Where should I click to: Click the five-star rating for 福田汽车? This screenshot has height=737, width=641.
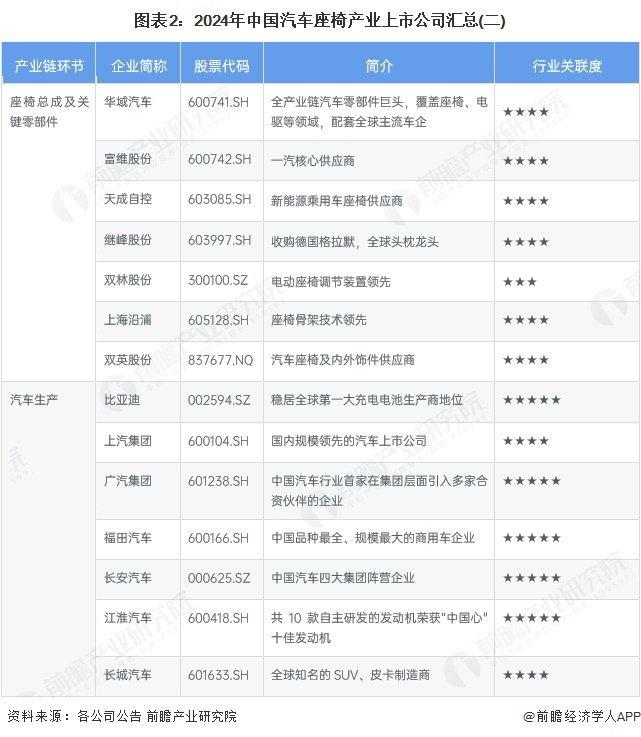[532, 538]
